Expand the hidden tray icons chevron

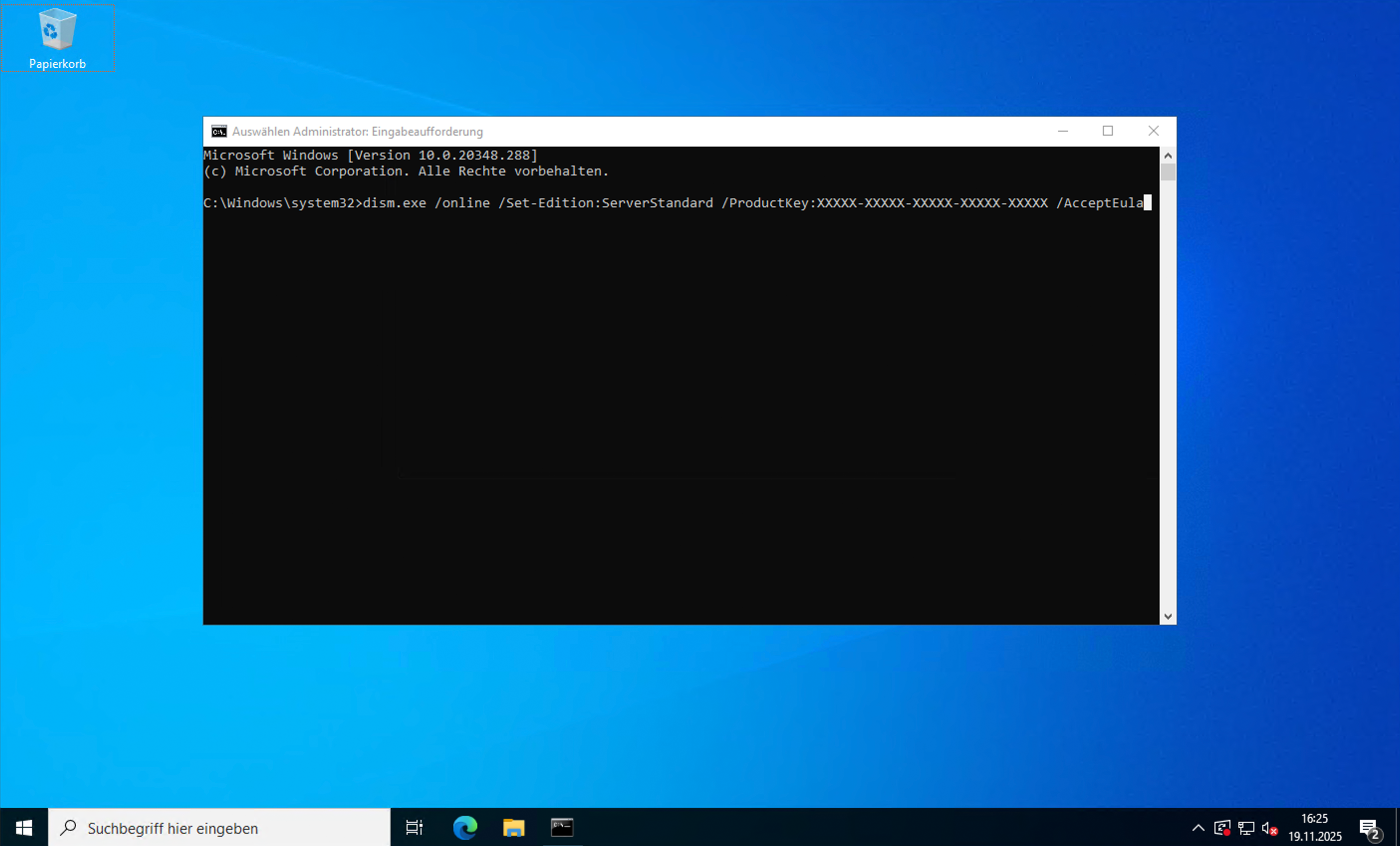tap(1198, 829)
